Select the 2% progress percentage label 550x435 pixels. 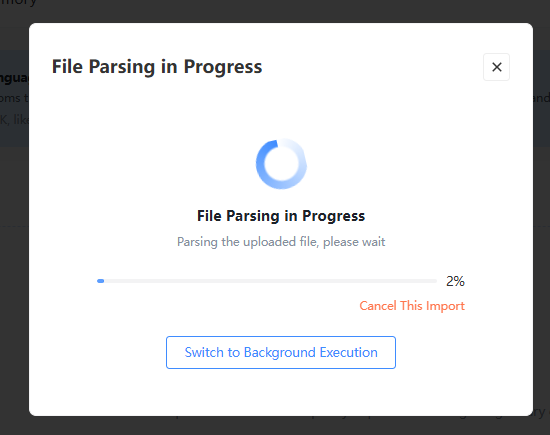click(455, 281)
